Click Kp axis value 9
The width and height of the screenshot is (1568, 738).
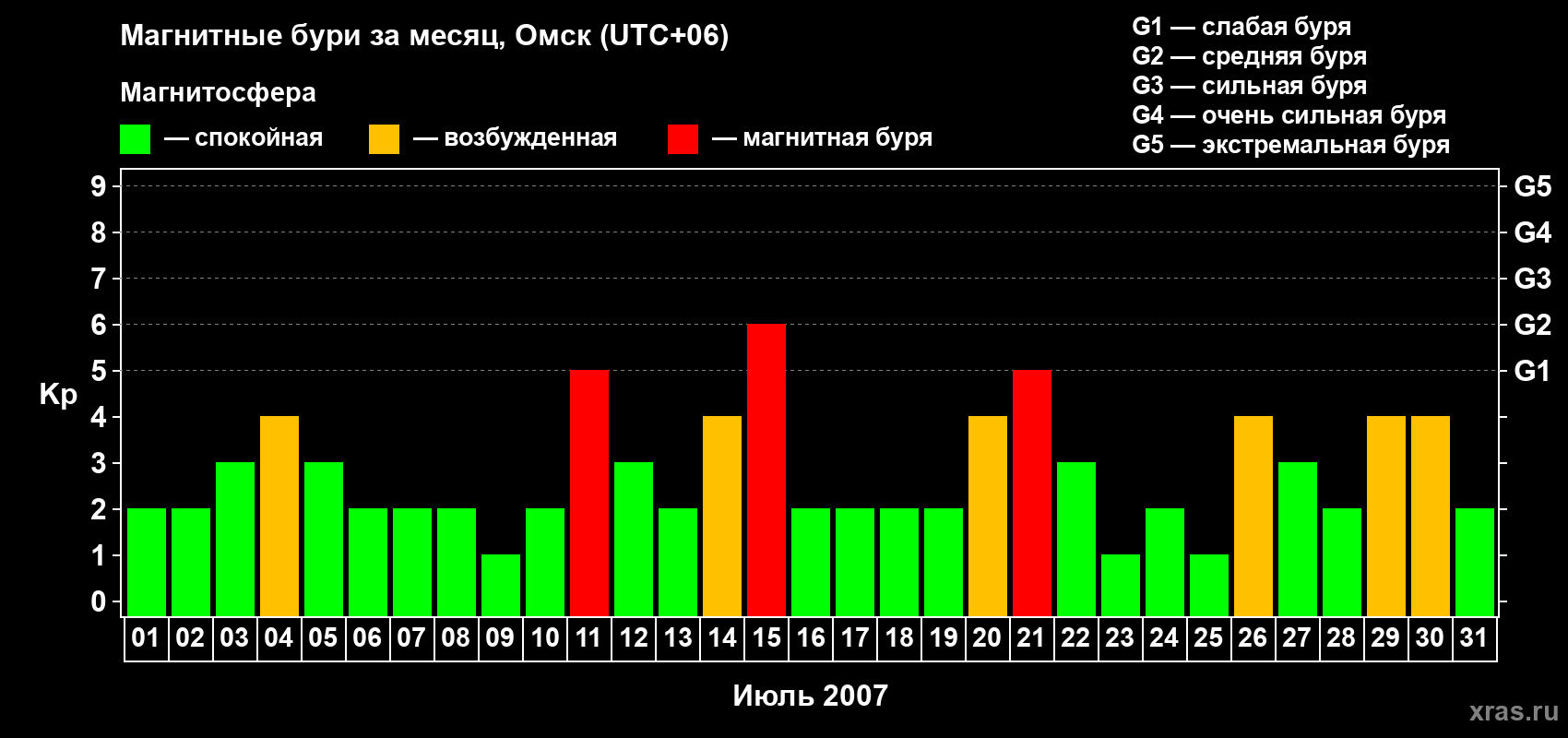tap(99, 186)
